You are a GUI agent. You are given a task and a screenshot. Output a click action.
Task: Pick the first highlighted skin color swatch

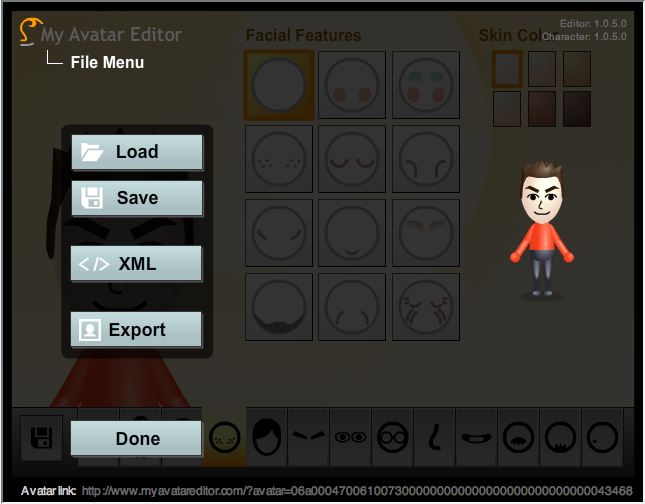(x=507, y=69)
